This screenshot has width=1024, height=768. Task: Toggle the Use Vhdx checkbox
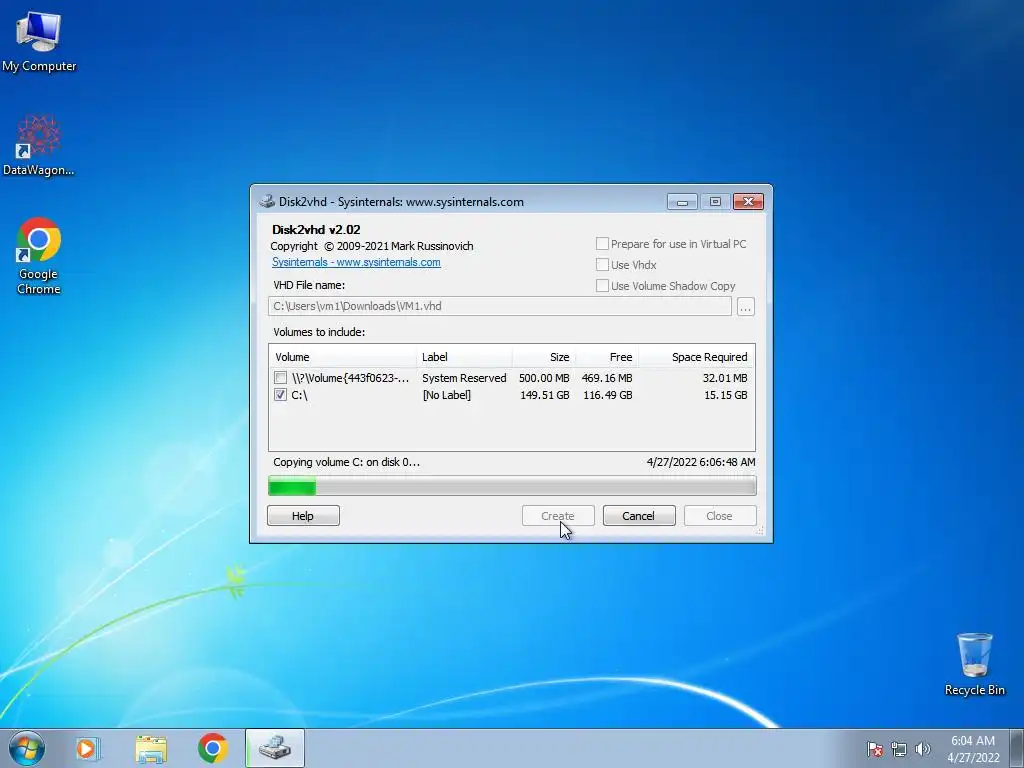click(602, 264)
